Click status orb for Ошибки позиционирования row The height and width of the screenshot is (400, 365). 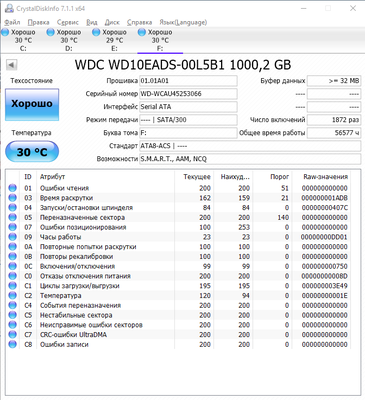click(x=12, y=227)
